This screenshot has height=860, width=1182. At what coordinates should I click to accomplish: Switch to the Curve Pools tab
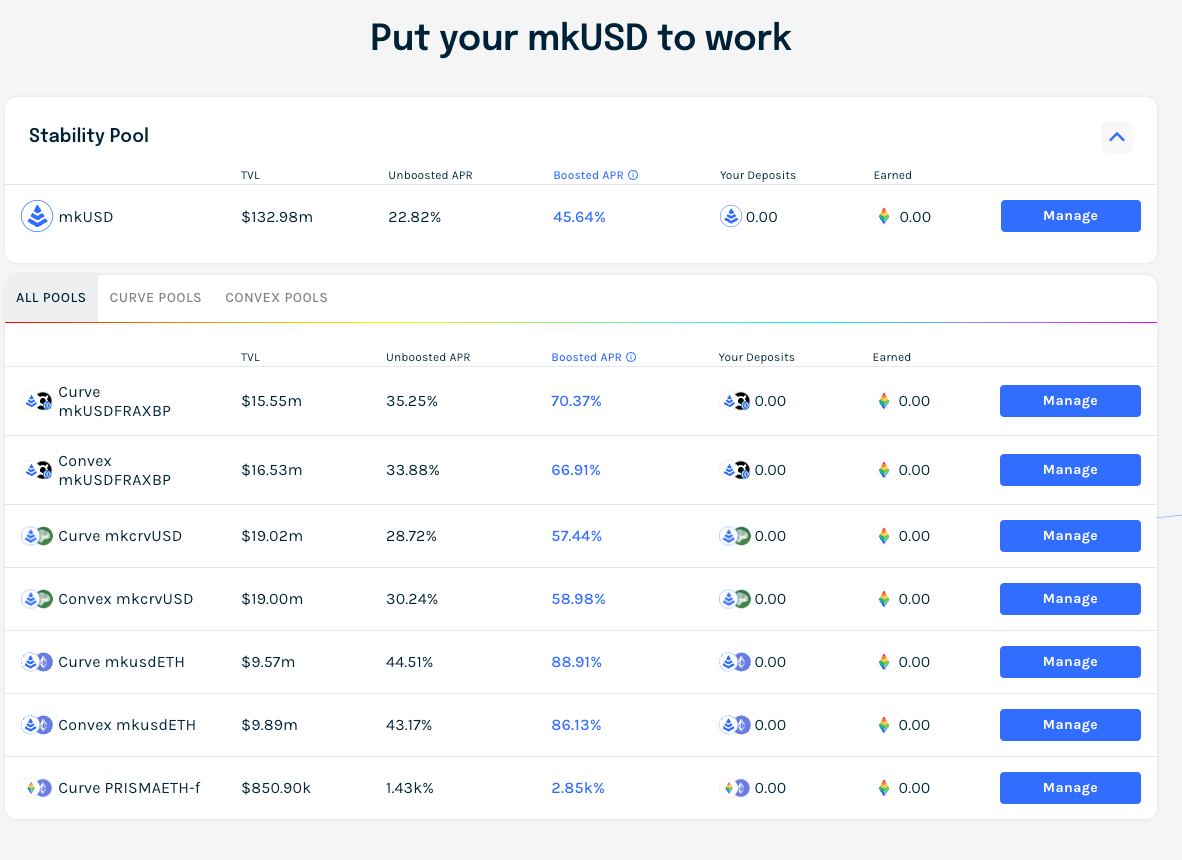click(x=155, y=298)
